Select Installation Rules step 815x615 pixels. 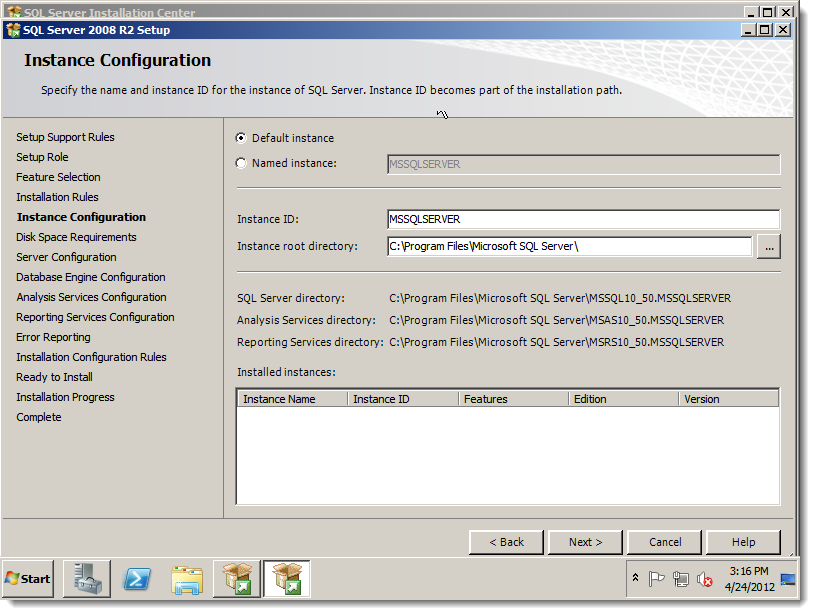[57, 197]
